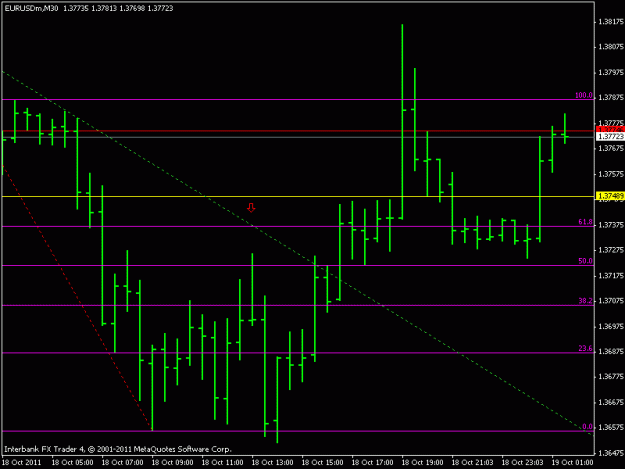Click the 0.0 Fibonacci level label

point(587,427)
